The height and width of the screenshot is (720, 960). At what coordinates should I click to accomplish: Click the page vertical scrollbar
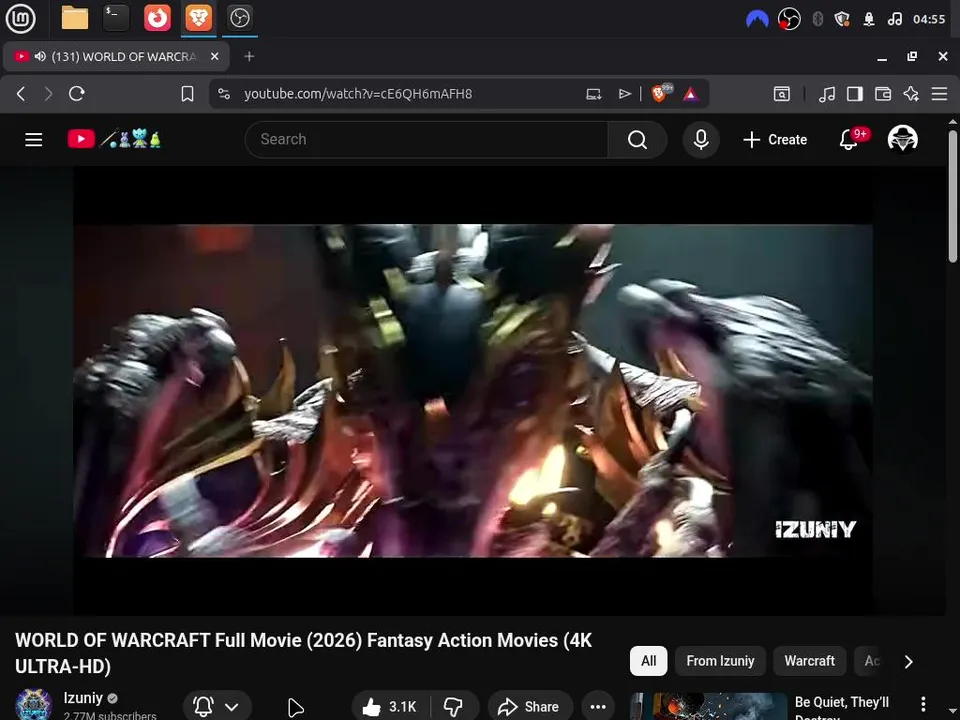[x=953, y=196]
